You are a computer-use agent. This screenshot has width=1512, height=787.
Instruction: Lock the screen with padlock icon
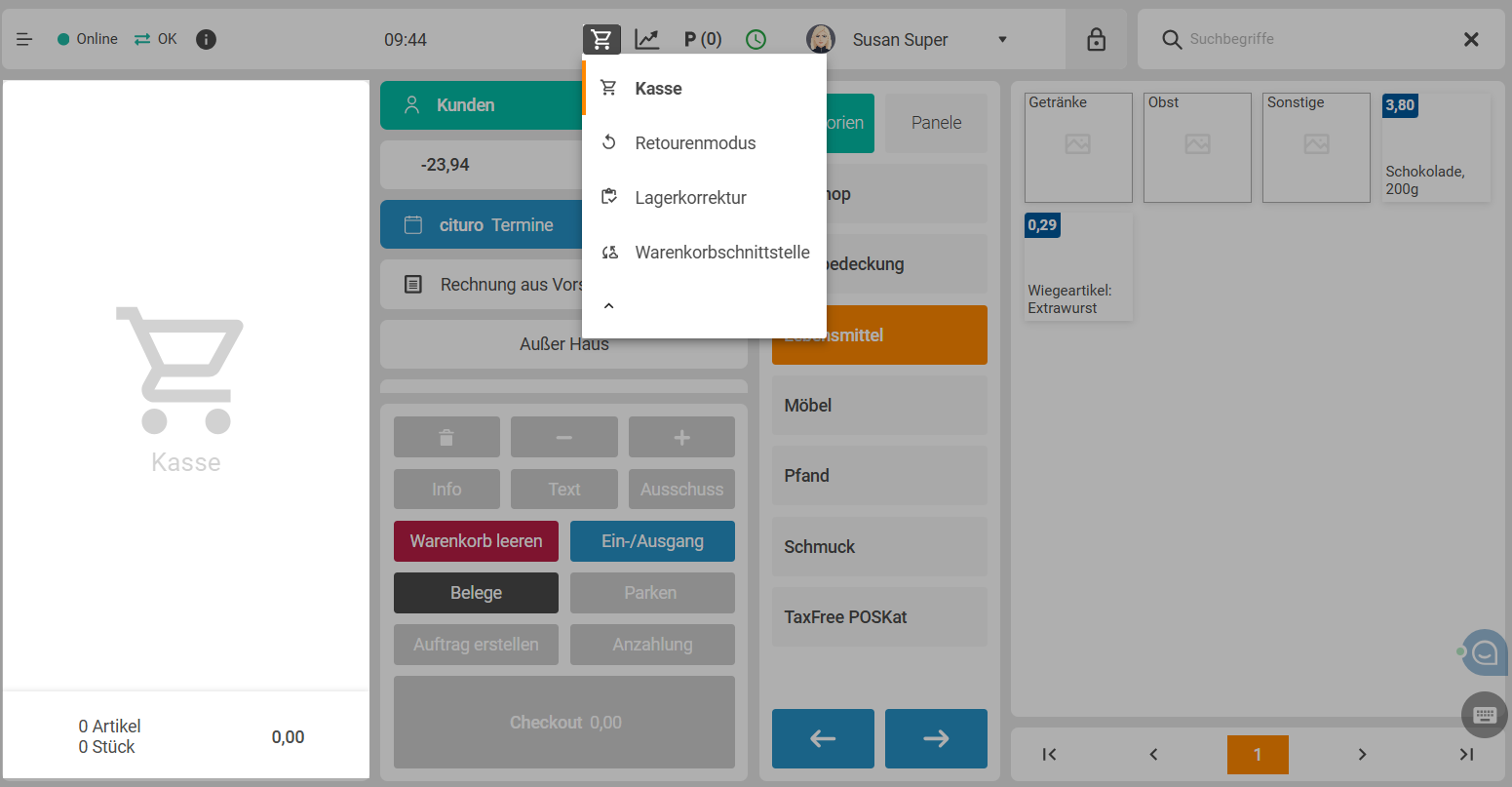click(1096, 39)
